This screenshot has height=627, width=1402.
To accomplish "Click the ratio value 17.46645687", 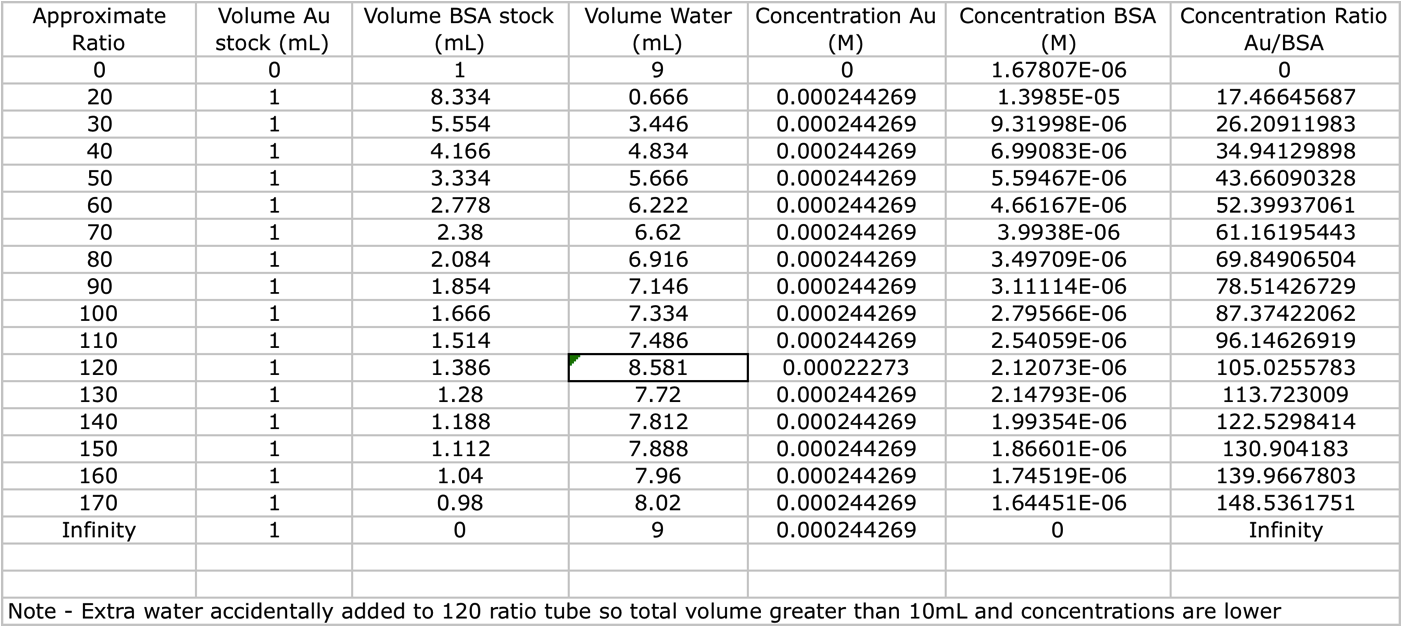I will [x=1284, y=97].
